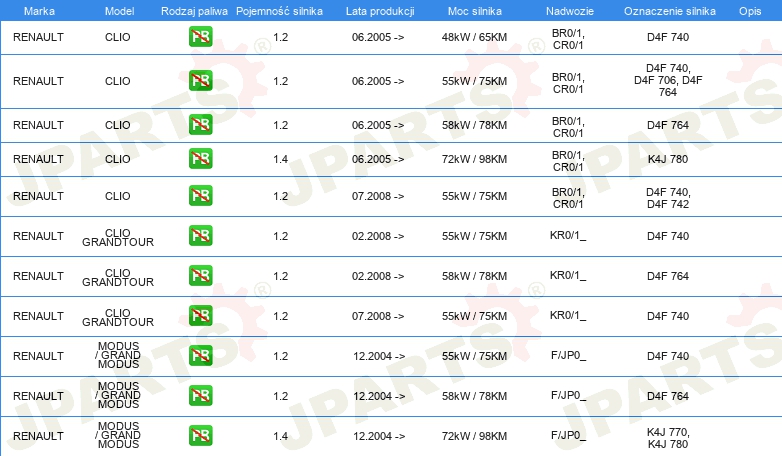Click 12.2004 -> in the Modus D4F 740 row
782x456 pixels.
(379, 356)
